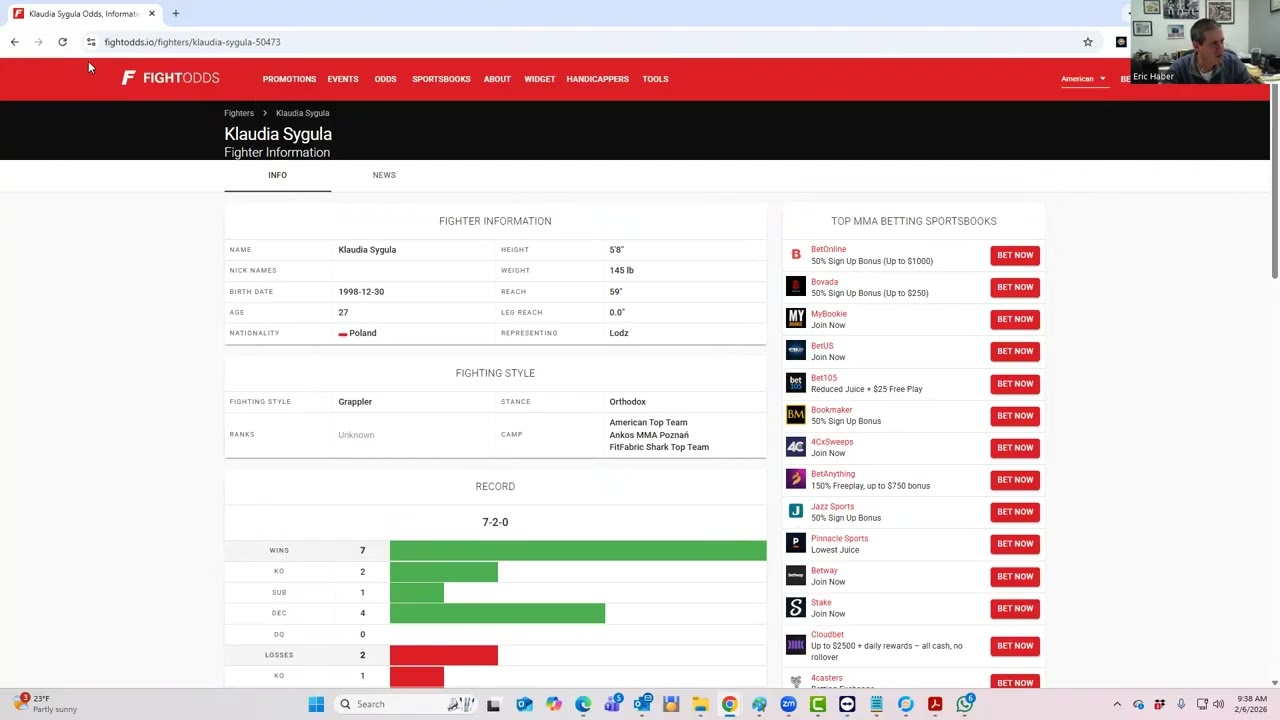This screenshot has width=1280, height=720.
Task: Click Bet Now for BetUS
Action: point(1015,351)
